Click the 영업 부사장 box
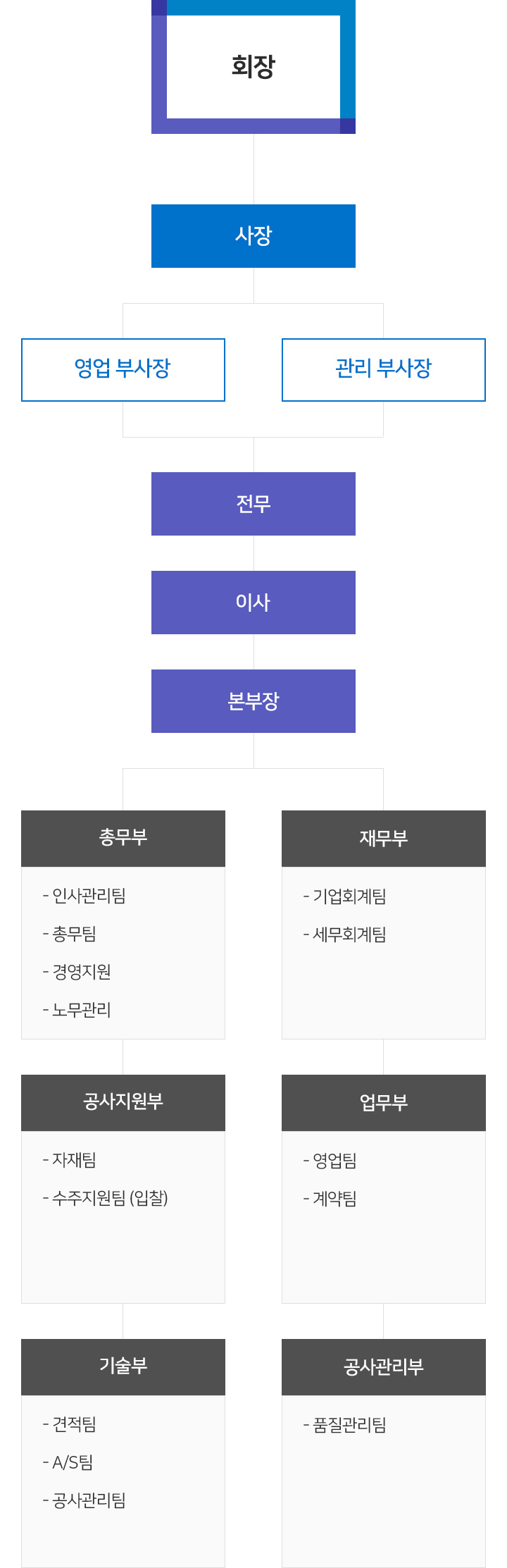This screenshot has width=507, height=1568. pos(123,369)
